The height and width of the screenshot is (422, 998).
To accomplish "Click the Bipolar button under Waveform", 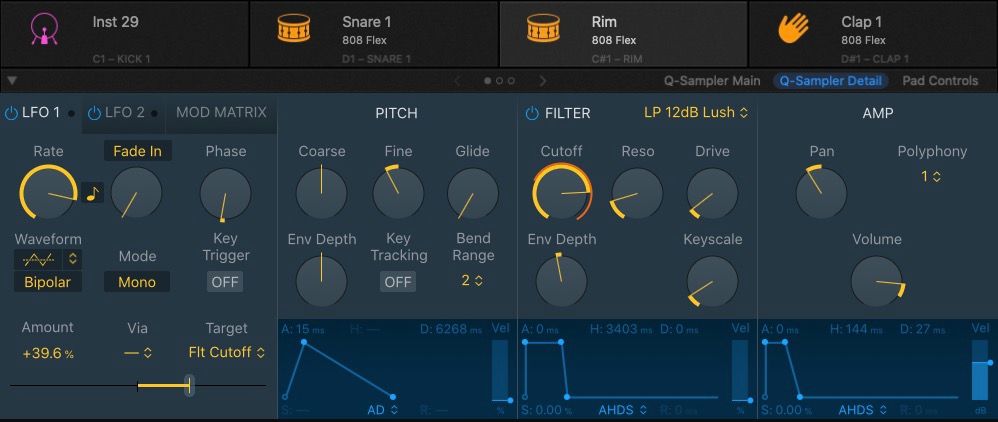I will [x=47, y=282].
